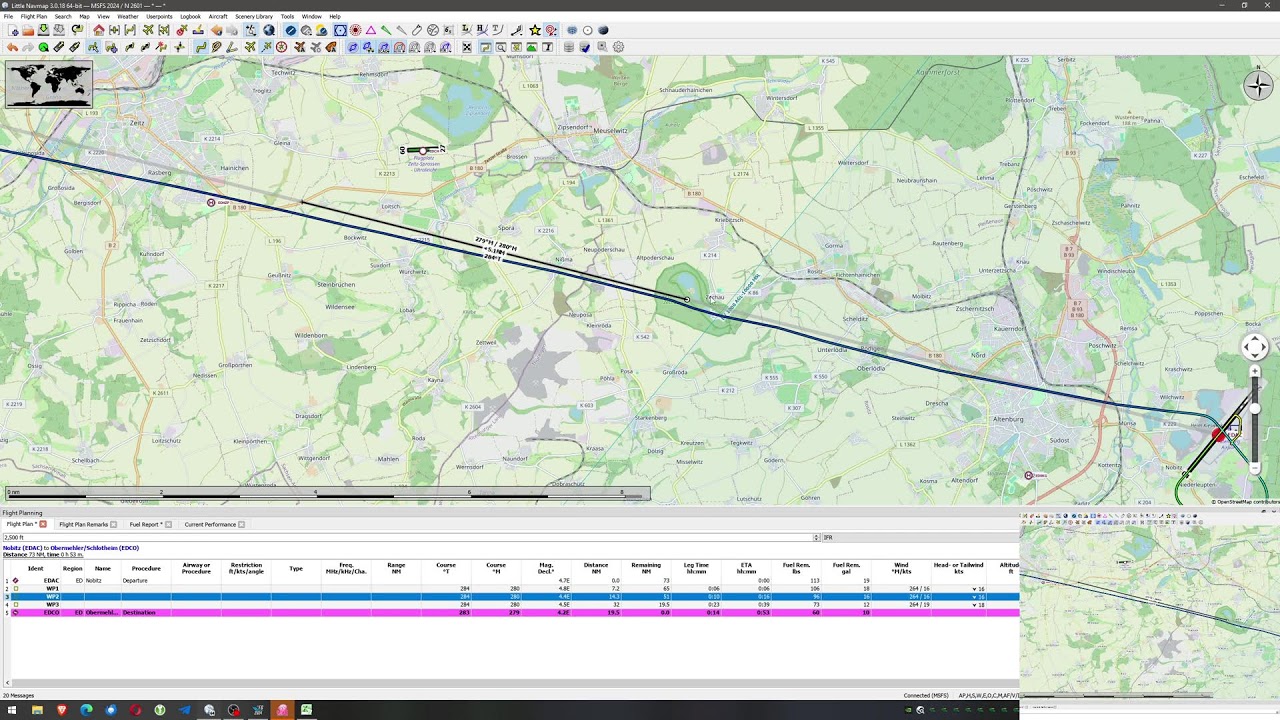This screenshot has height=720, width=1280.
Task: Open the Weather menu
Action: tap(128, 16)
